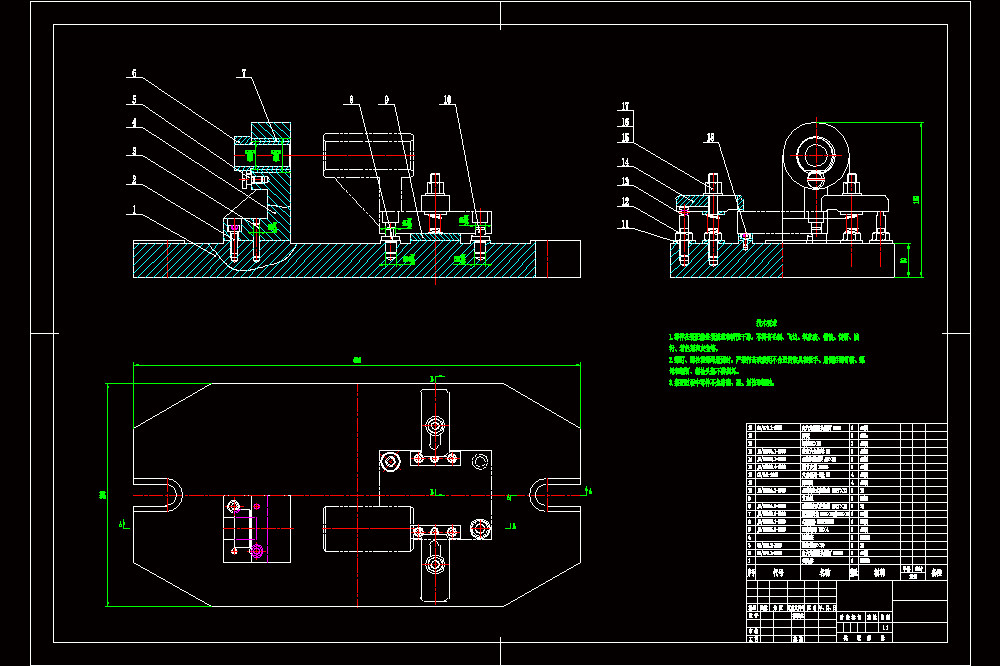This screenshot has width=1000, height=666.
Task: Click part callout number 1
Action: pos(134,209)
